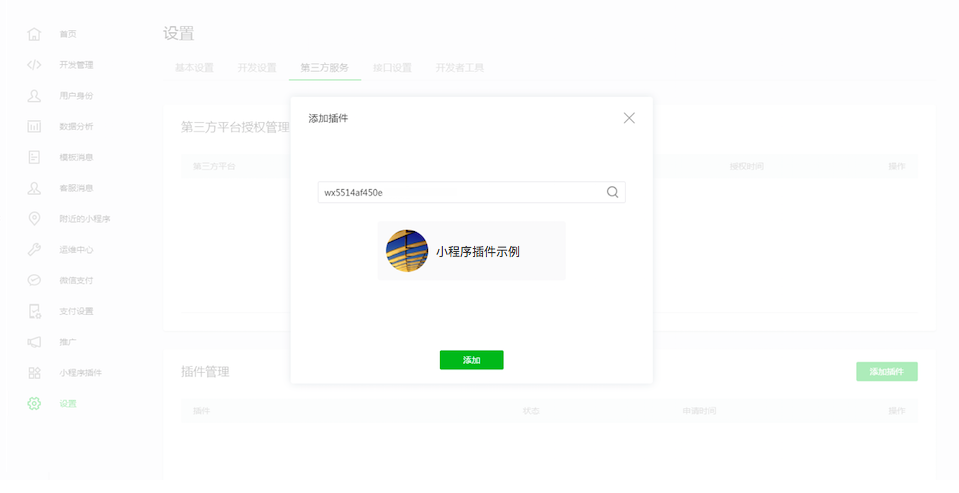Close the 添加插件 dialog
Image resolution: width=959 pixels, height=493 pixels.
click(629, 118)
